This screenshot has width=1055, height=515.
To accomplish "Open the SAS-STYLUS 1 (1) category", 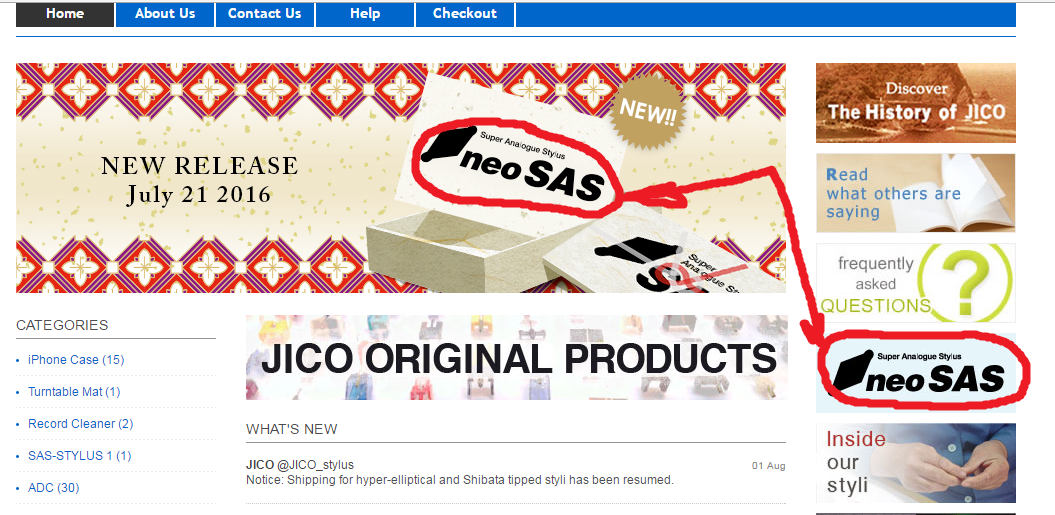I will click(79, 456).
